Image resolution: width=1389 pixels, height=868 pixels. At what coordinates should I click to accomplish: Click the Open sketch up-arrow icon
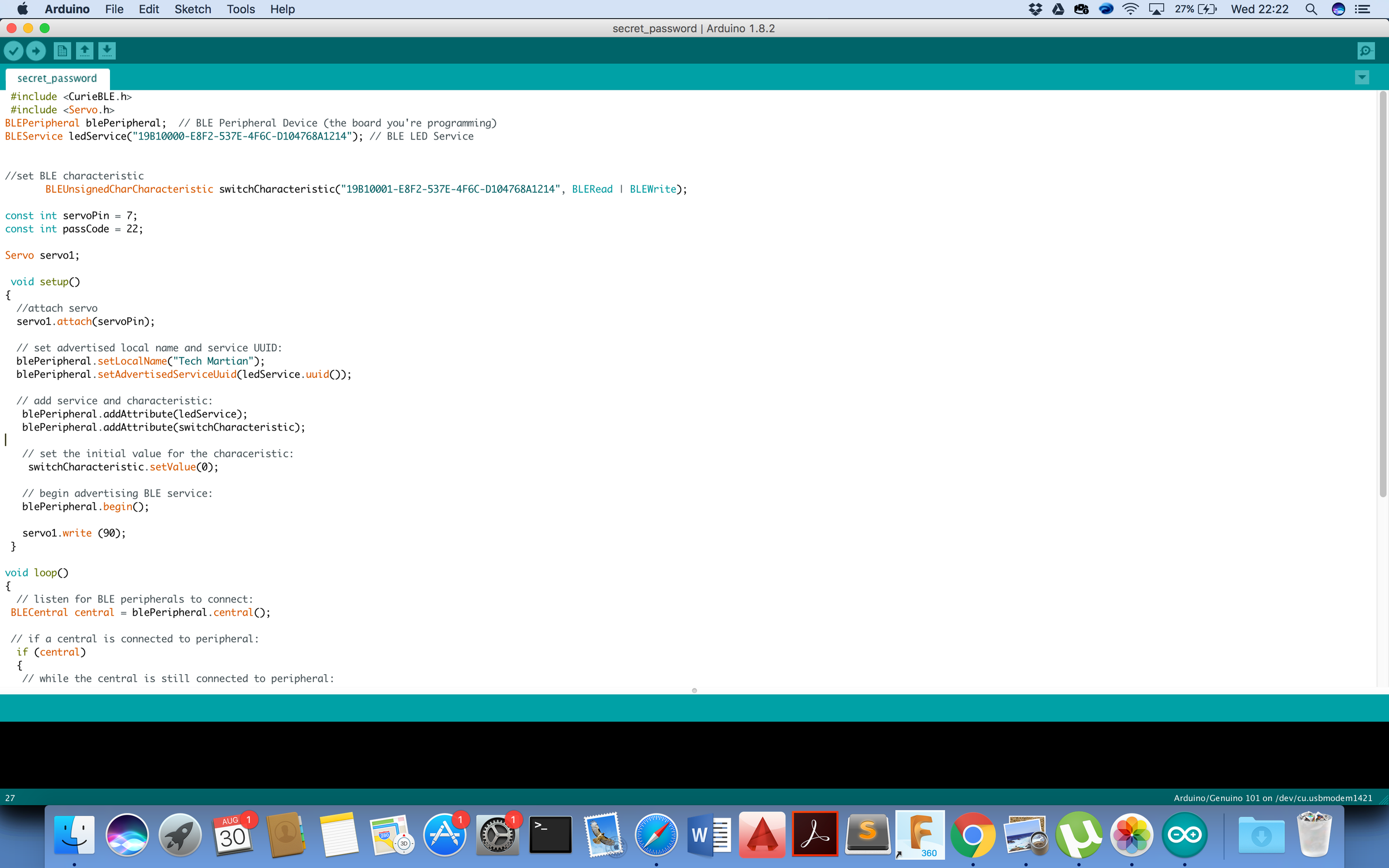84,51
